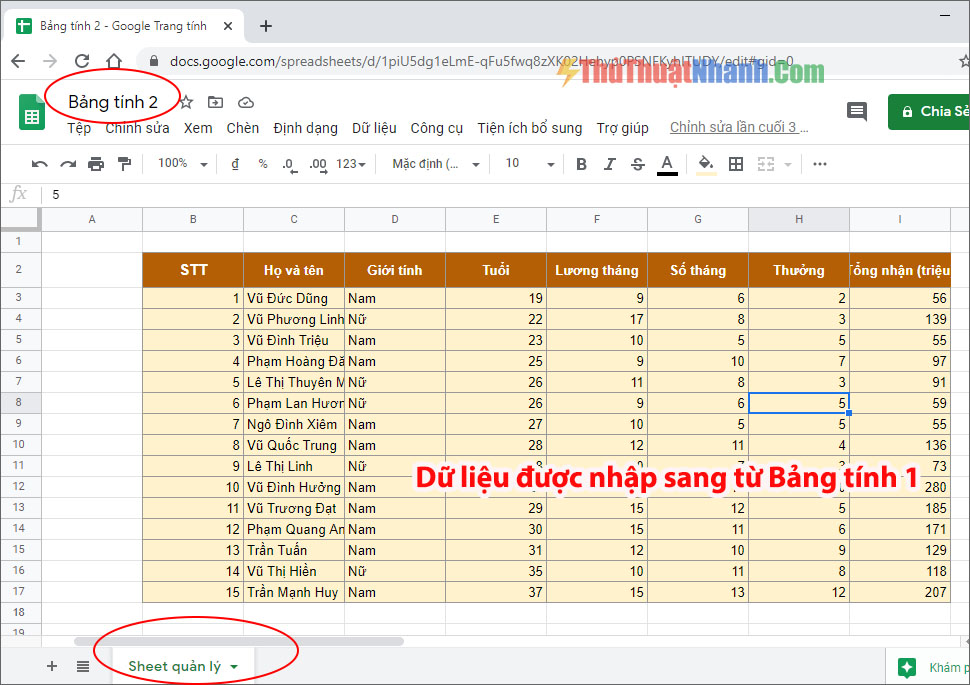Screen dimensions: 970x685
Task: Close the Bảng tính 2 browser tab
Action: (x=228, y=26)
